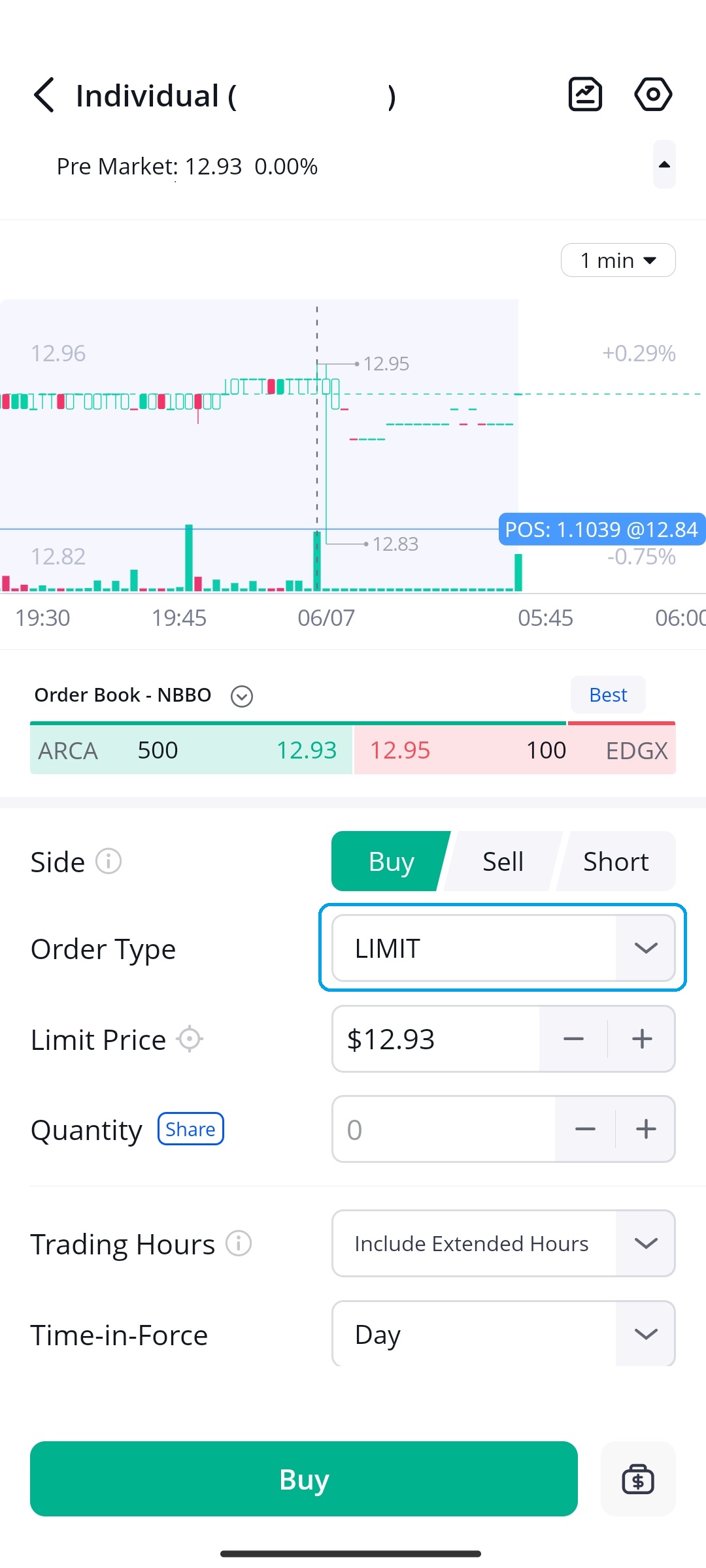Screen dimensions: 706x1568
Task: Open the dollar calculator icon beside Buy
Action: (638, 1479)
